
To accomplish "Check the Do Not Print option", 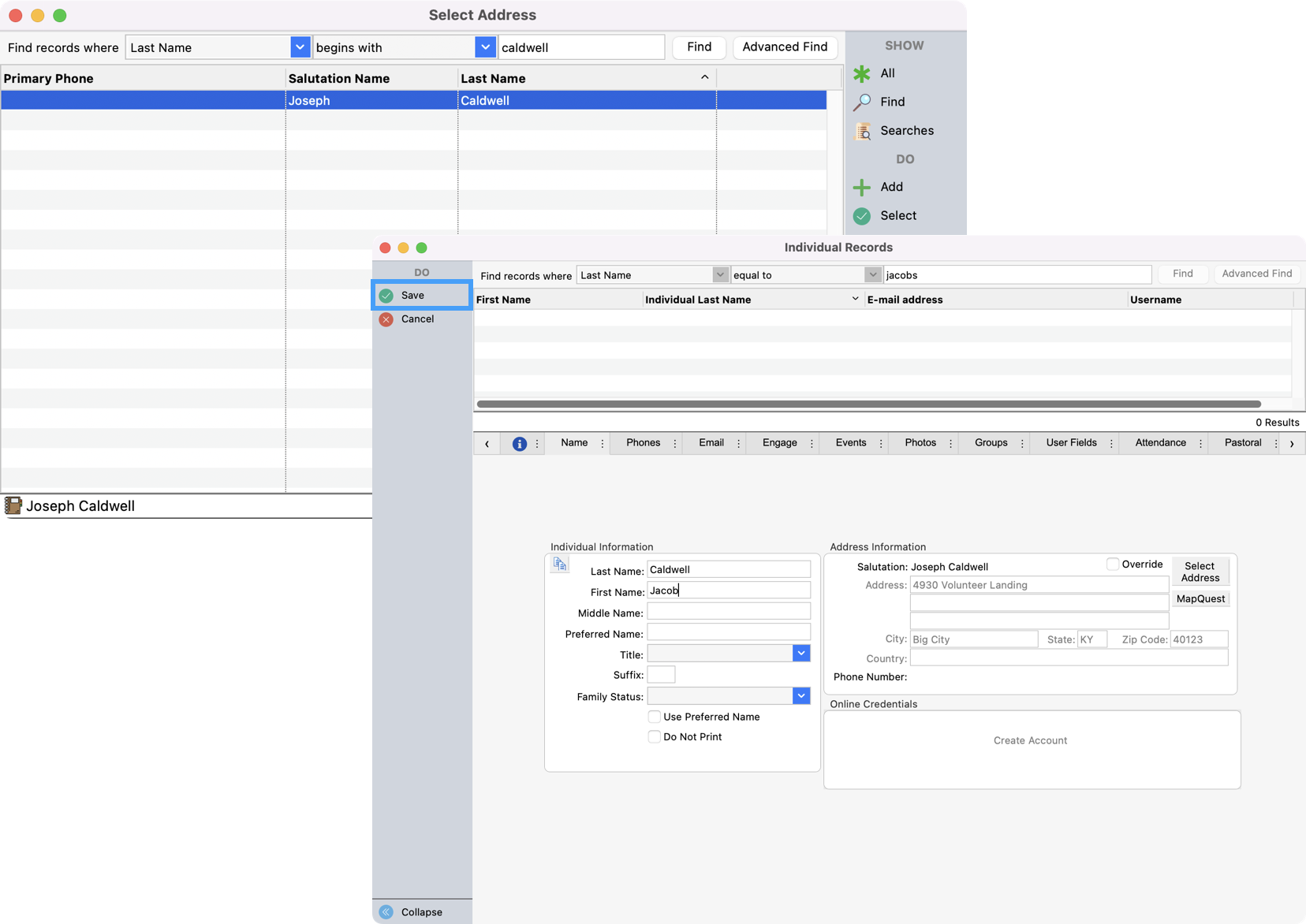I will [x=654, y=736].
